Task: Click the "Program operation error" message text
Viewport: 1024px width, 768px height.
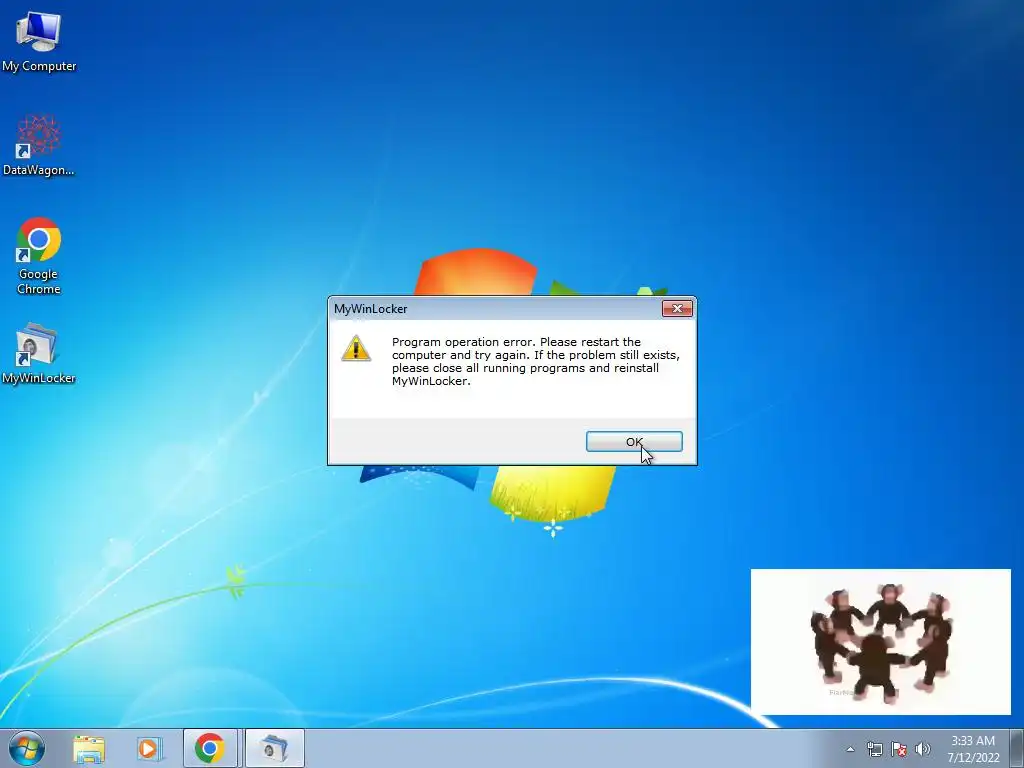Action: coord(536,361)
